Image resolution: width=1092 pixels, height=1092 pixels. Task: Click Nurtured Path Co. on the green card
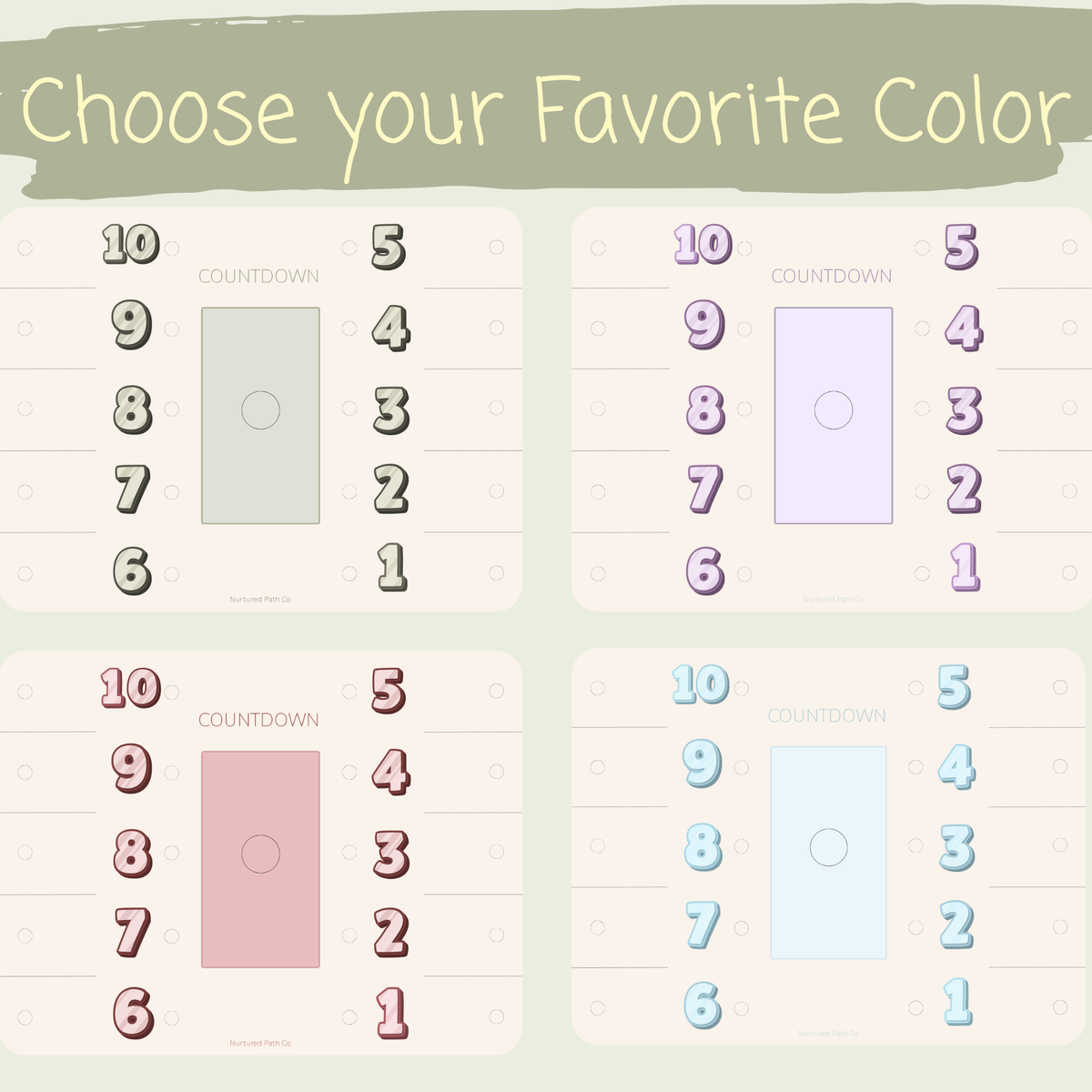(260, 600)
